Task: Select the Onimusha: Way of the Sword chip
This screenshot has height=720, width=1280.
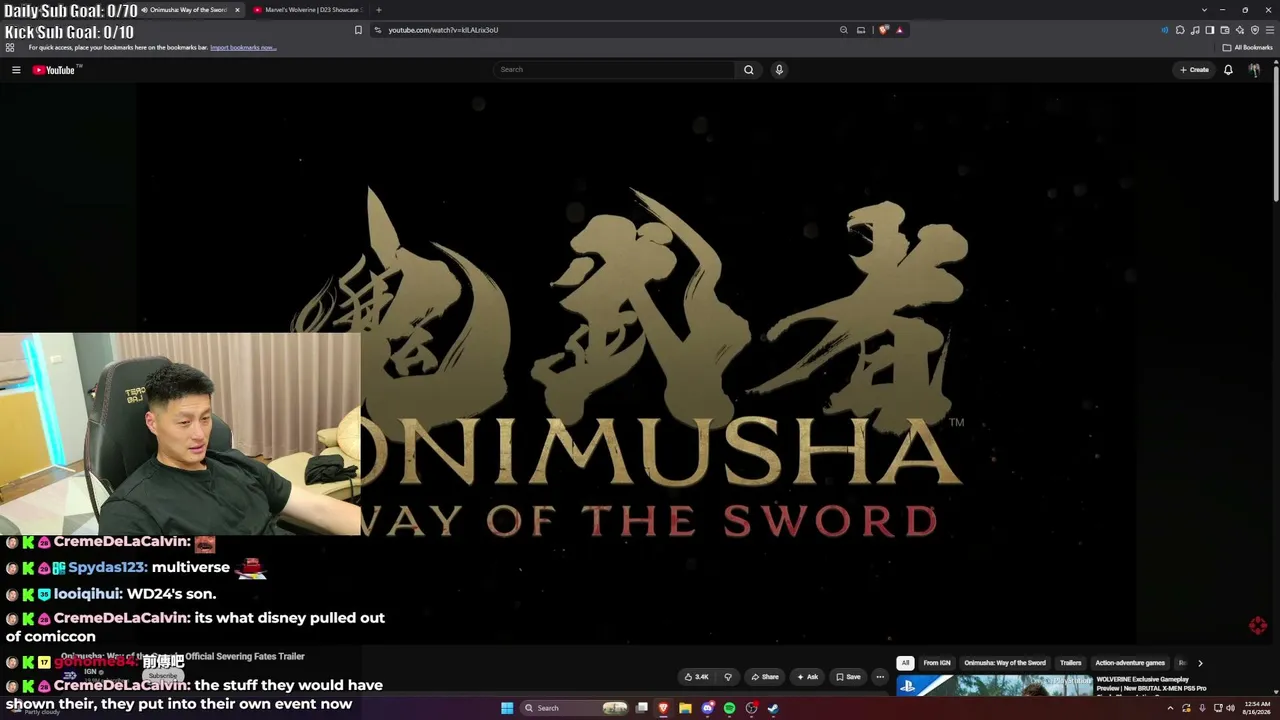Action: tap(1005, 663)
